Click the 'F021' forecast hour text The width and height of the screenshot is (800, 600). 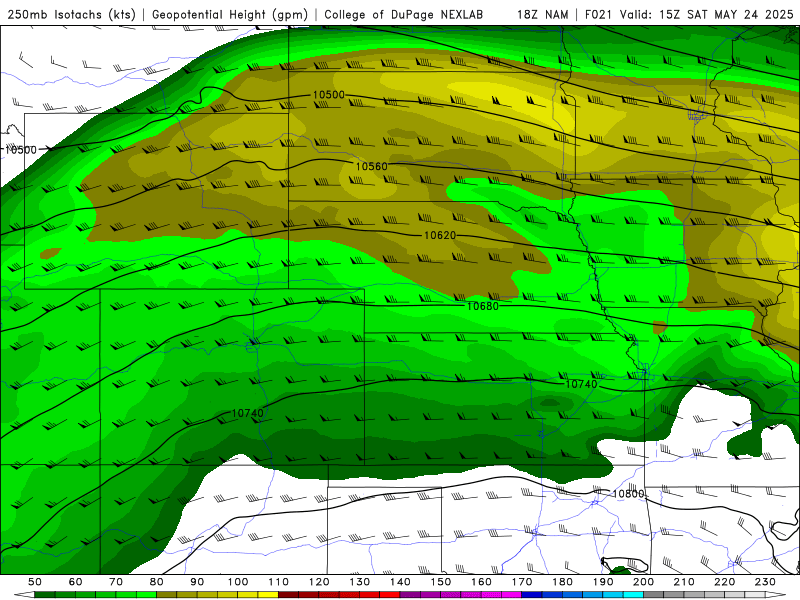(598, 14)
